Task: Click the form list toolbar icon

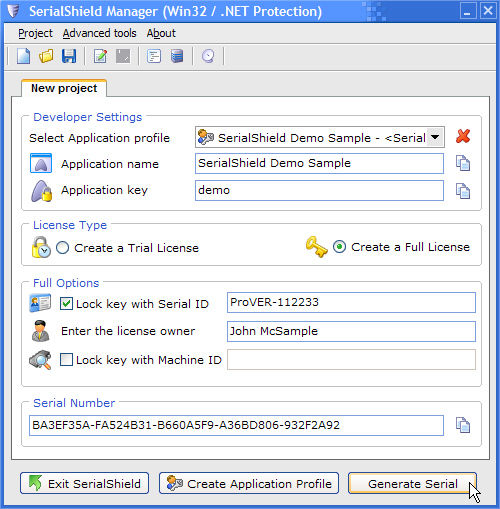Action: [x=154, y=56]
